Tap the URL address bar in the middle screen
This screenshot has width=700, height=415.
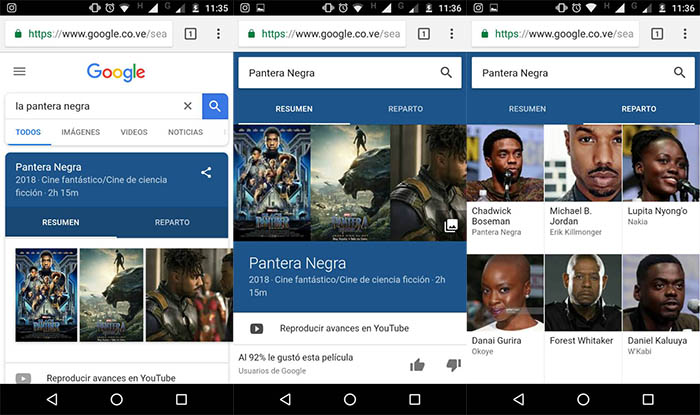(322, 34)
